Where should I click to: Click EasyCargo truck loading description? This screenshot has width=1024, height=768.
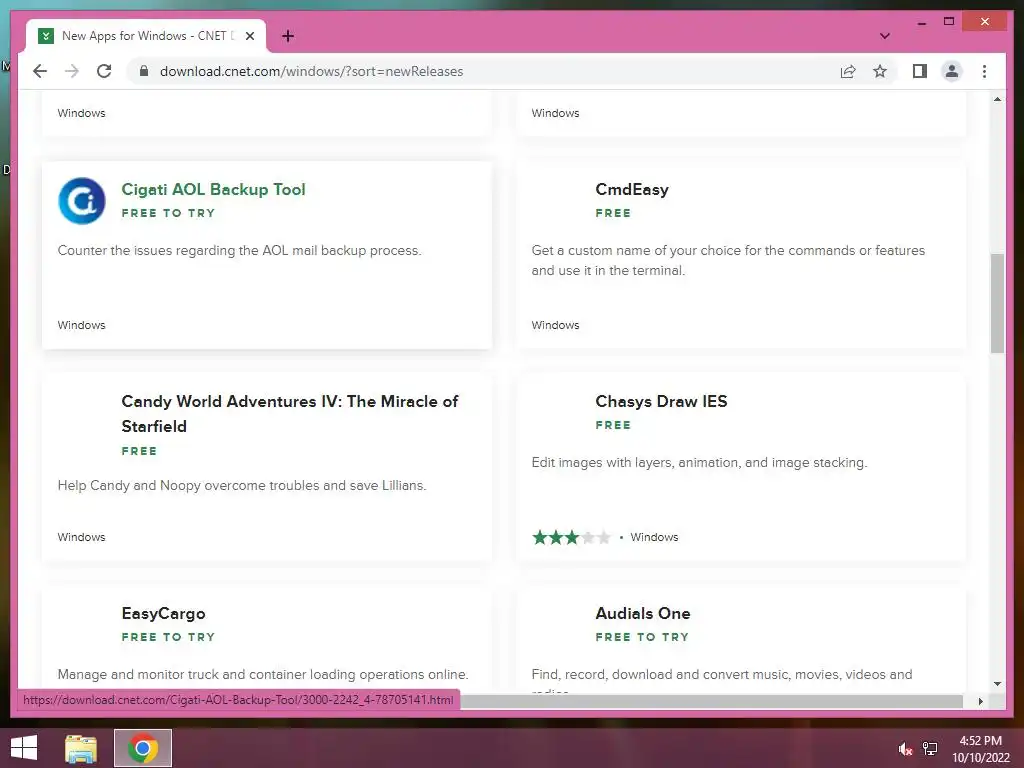[x=263, y=674]
